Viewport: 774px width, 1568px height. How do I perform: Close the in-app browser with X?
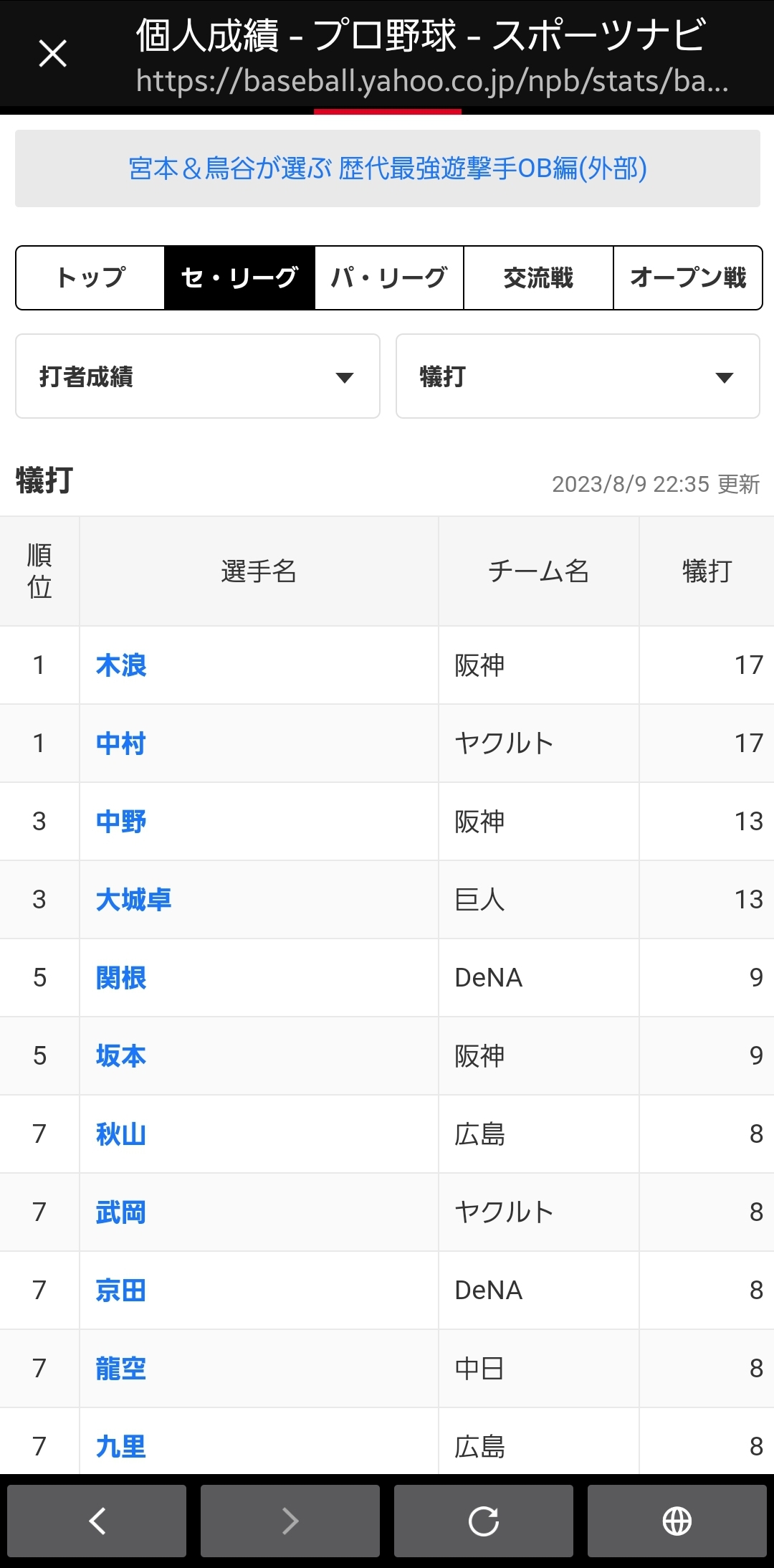pyautogui.click(x=52, y=54)
